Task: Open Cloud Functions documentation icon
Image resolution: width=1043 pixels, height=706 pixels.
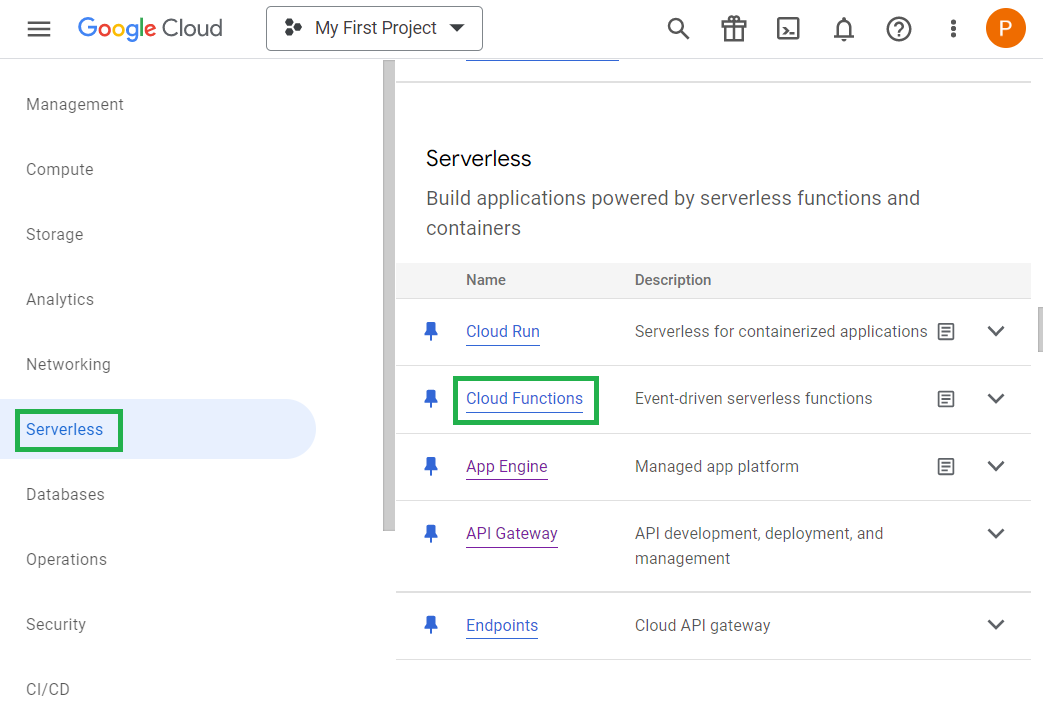Action: pyautogui.click(x=946, y=399)
